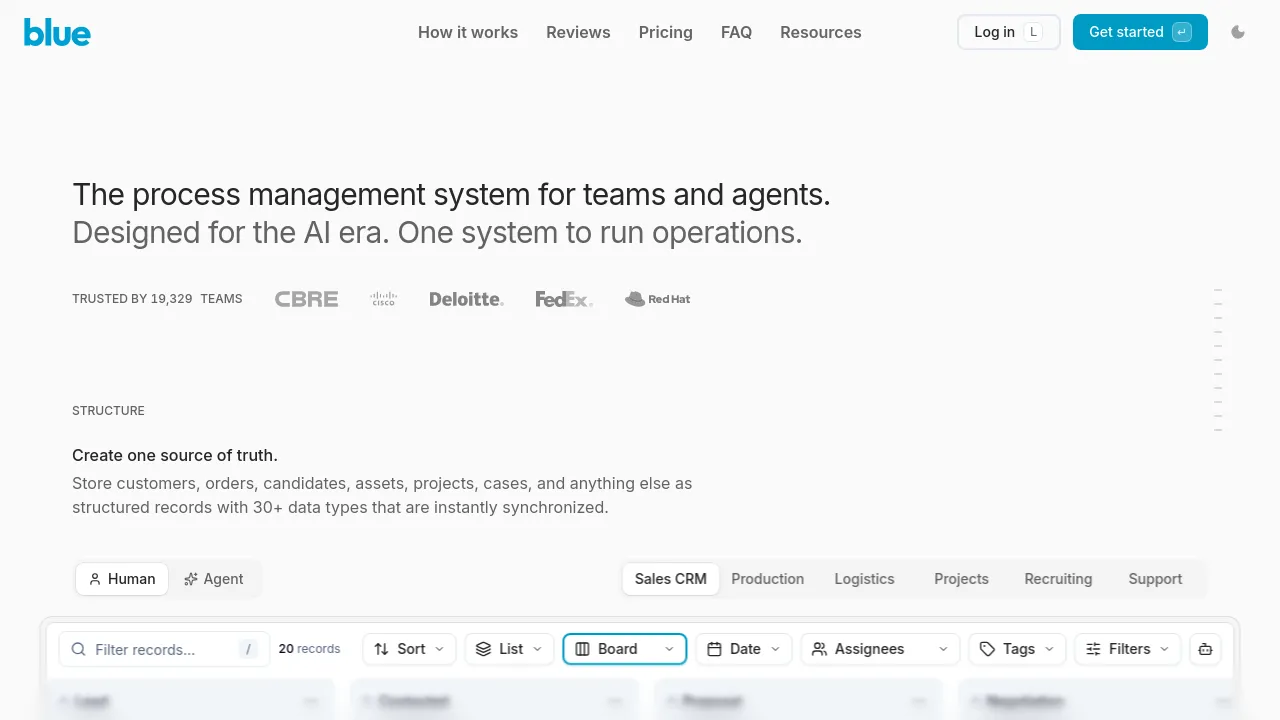Toggle dark mode moon icon
Image resolution: width=1280 pixels, height=720 pixels.
tap(1238, 32)
